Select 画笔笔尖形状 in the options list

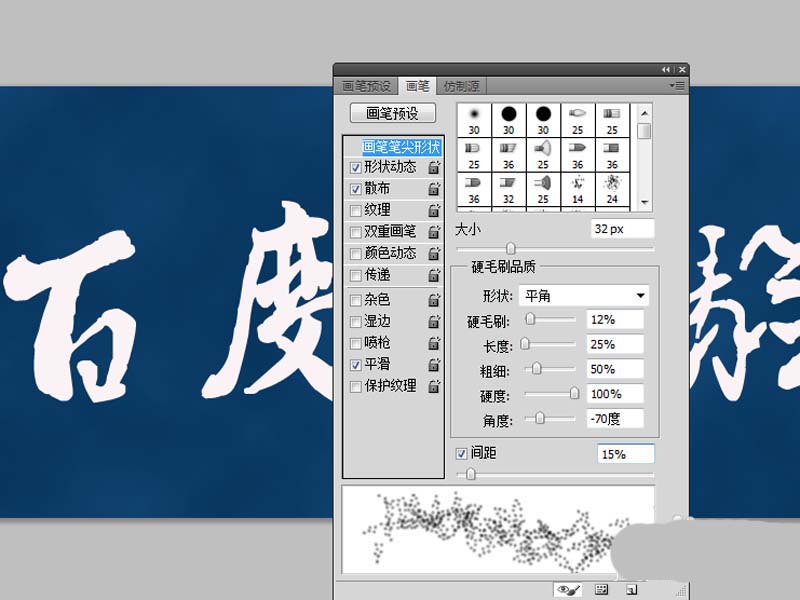(401, 147)
